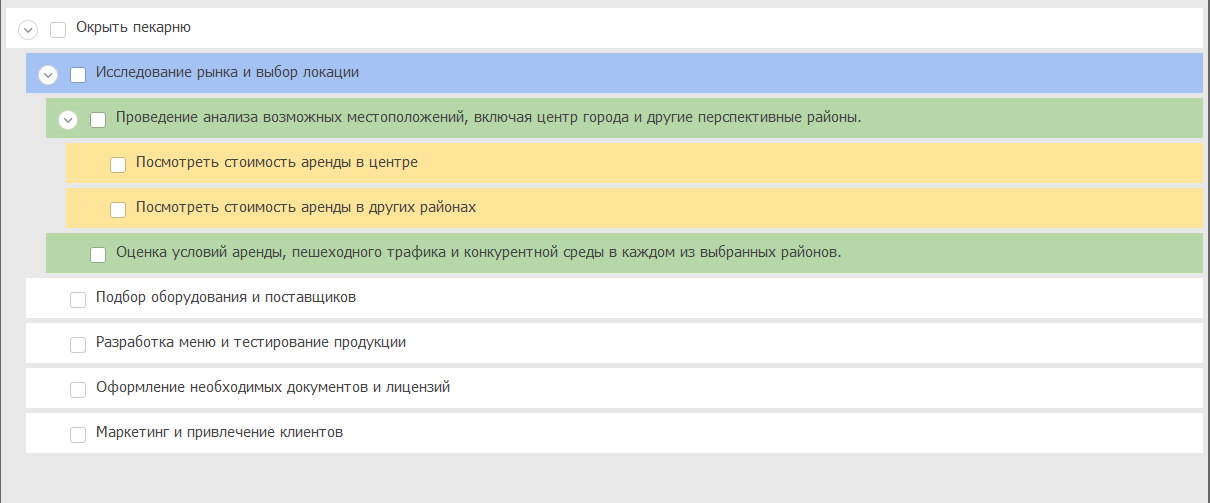Mark 'Проведение анализа возможных местоположений' as done
The image size is (1210, 503).
click(98, 120)
